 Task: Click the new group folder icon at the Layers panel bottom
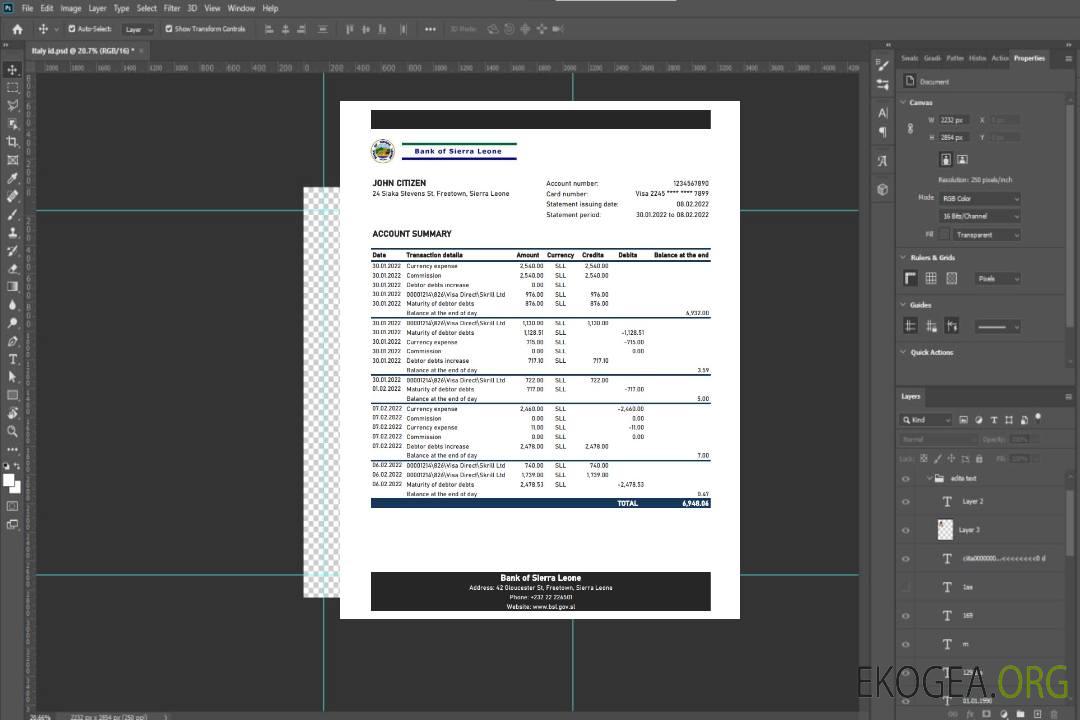1020,714
